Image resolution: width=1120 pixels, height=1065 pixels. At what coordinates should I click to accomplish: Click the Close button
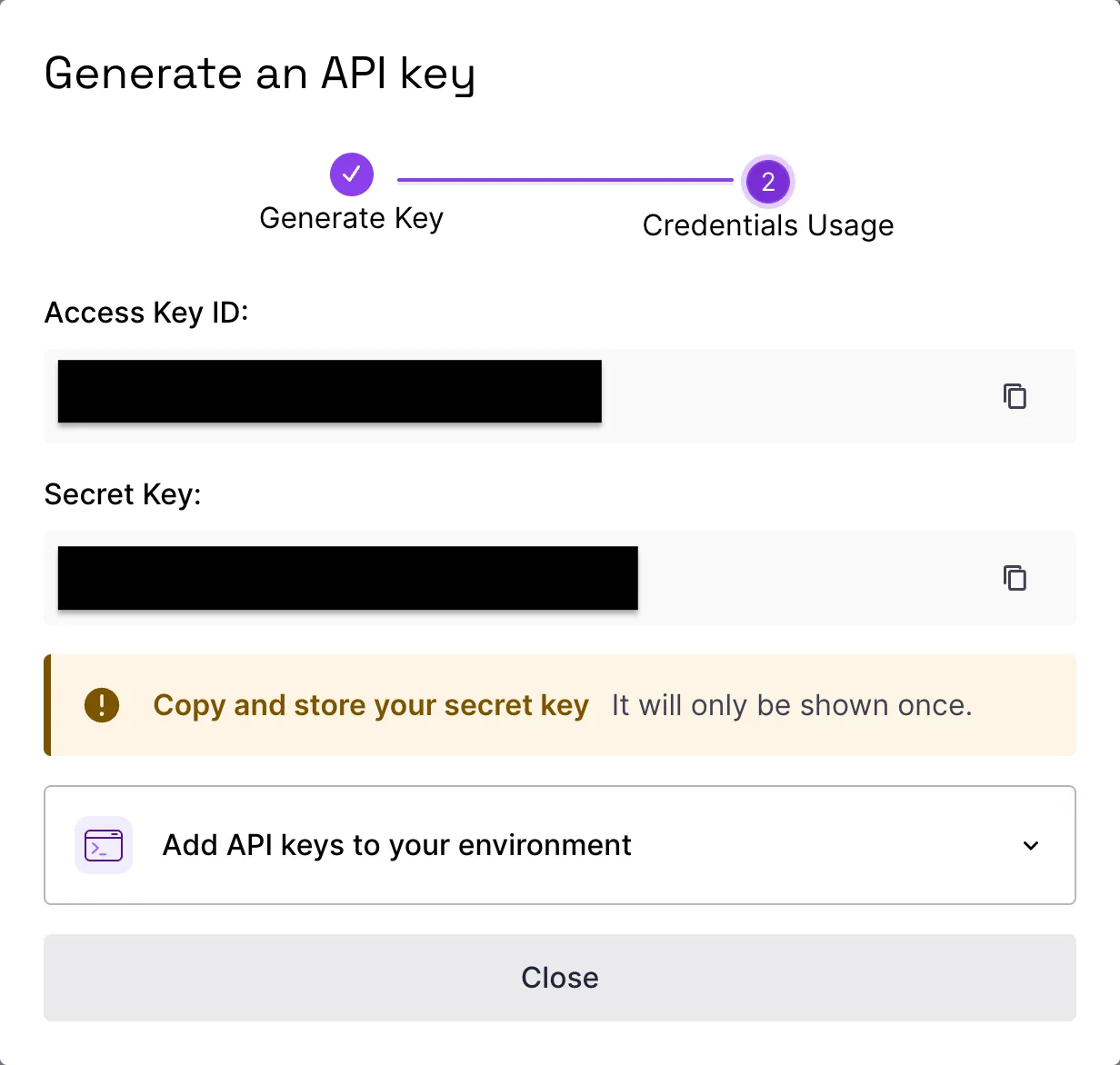[559, 978]
